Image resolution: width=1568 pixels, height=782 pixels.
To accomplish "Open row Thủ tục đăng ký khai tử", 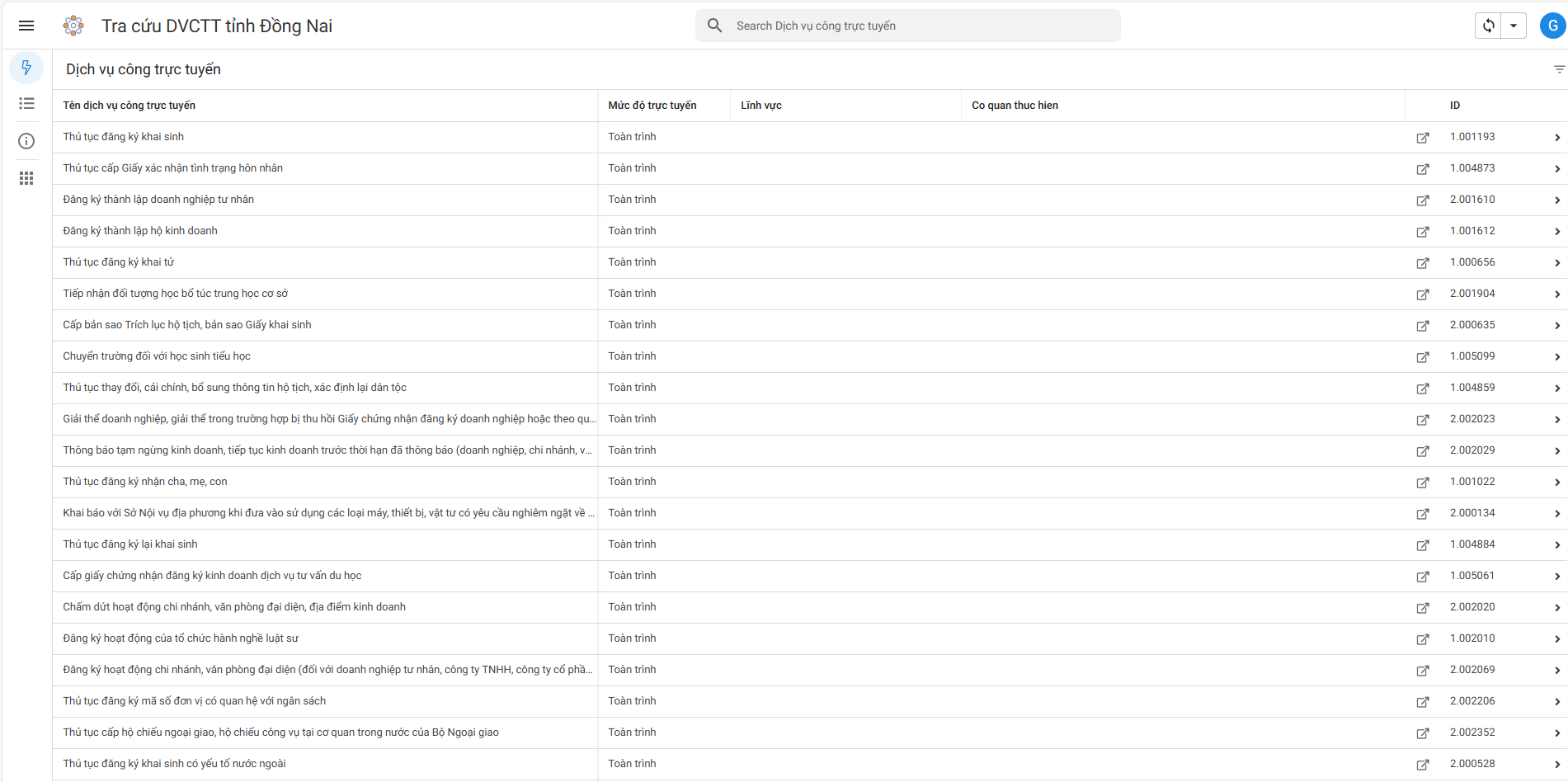I will click(x=119, y=262).
